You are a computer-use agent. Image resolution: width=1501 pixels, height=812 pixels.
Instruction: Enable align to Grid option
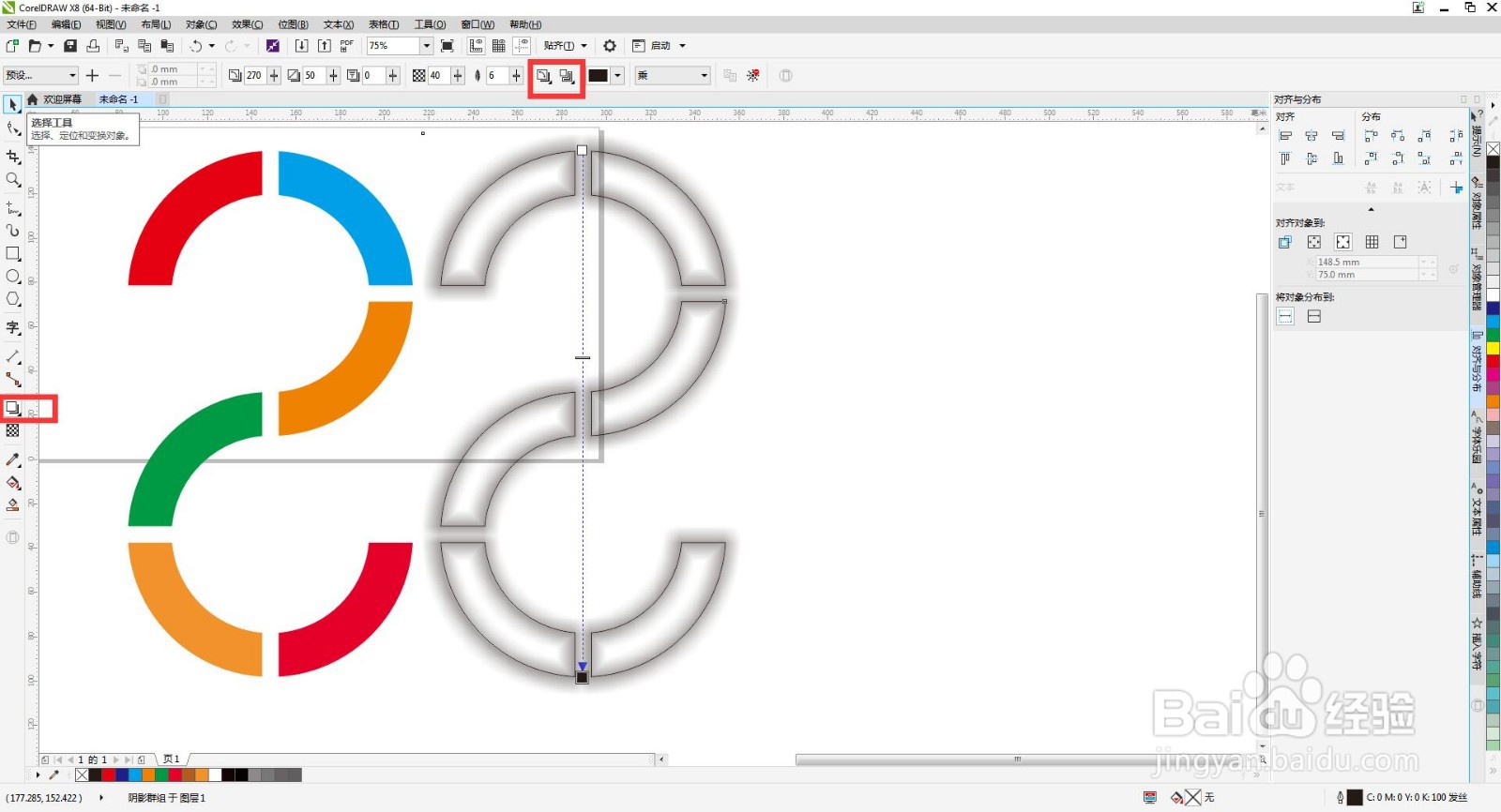pos(1372,242)
